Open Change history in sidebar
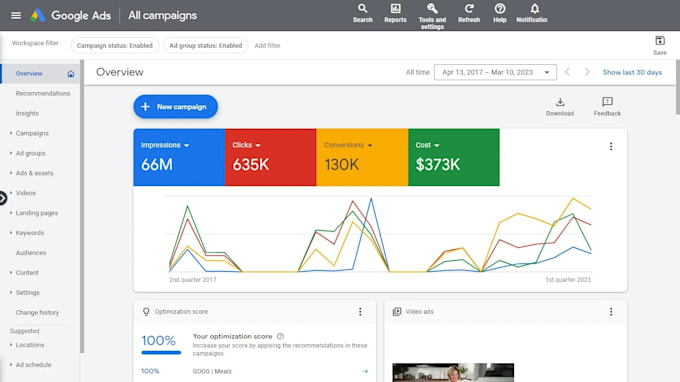The height and width of the screenshot is (382, 680). click(37, 313)
